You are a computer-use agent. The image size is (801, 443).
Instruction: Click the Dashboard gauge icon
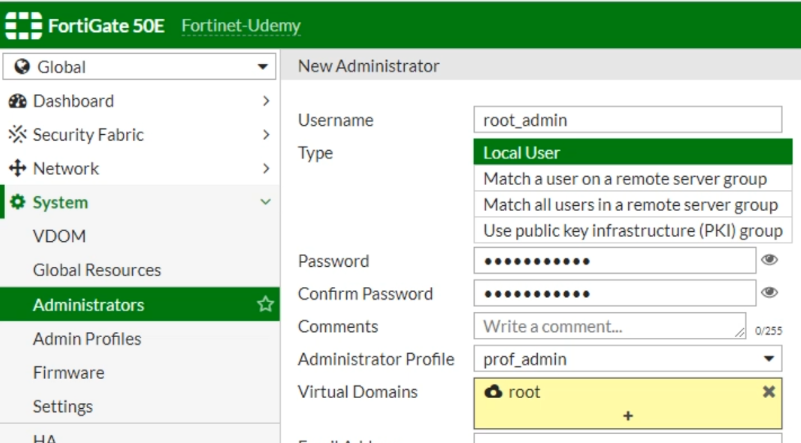click(17, 101)
